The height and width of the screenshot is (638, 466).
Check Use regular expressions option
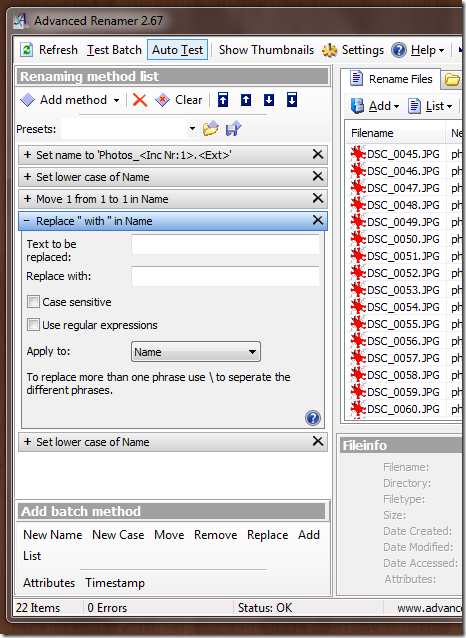coord(33,325)
